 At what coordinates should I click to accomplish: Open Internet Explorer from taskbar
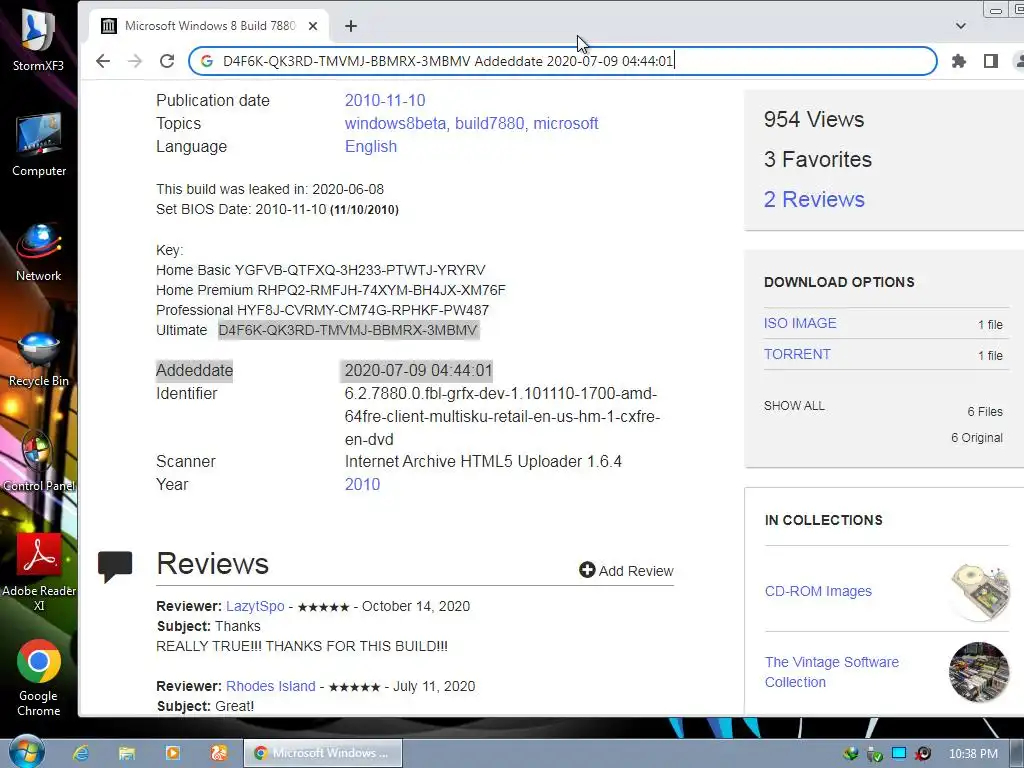[81, 753]
